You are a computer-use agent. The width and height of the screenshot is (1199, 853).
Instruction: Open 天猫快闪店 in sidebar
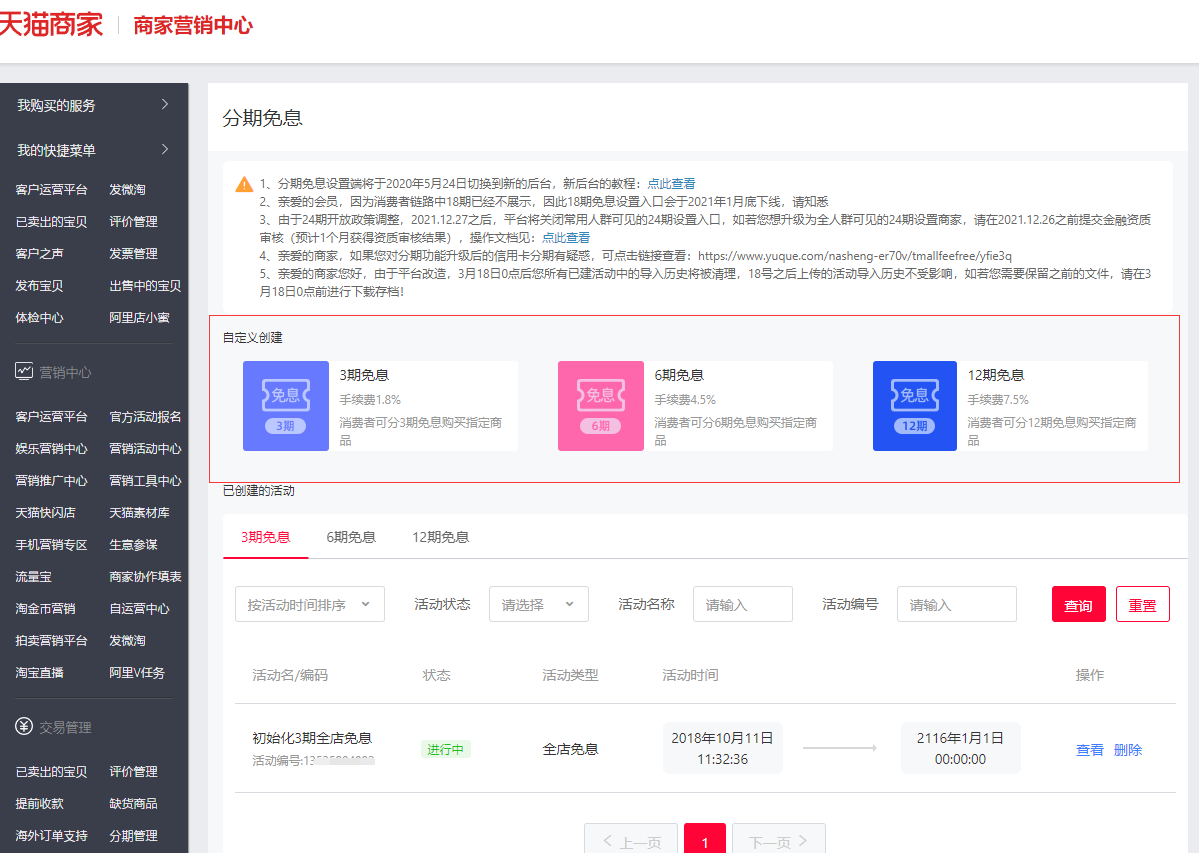(x=45, y=513)
